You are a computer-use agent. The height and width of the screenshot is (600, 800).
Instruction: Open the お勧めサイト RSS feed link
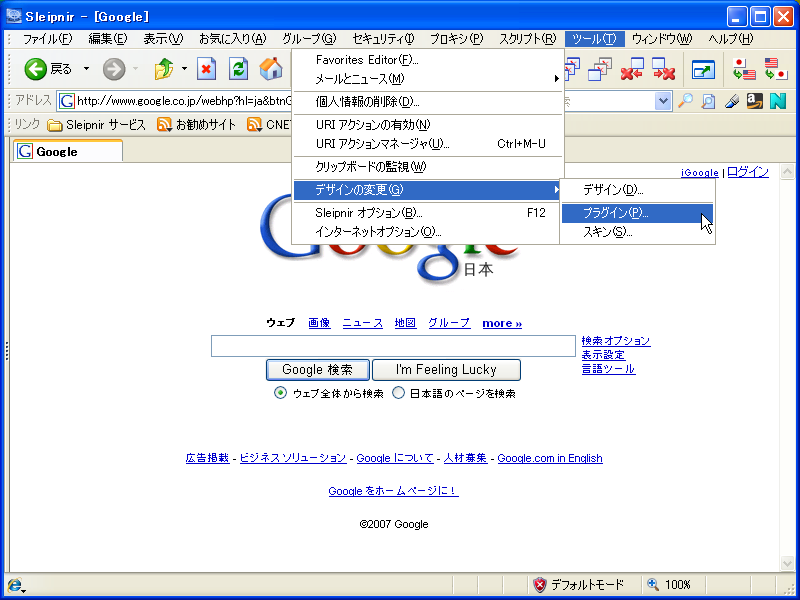(x=196, y=124)
